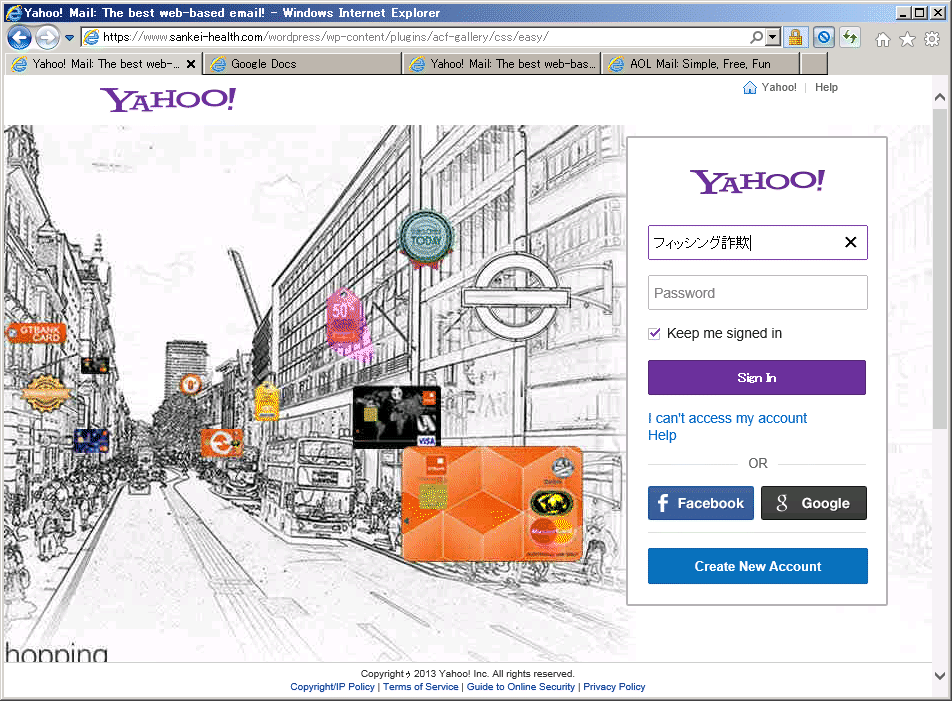Click the scrollbar down arrow
The width and height of the screenshot is (952, 701).
[939, 676]
